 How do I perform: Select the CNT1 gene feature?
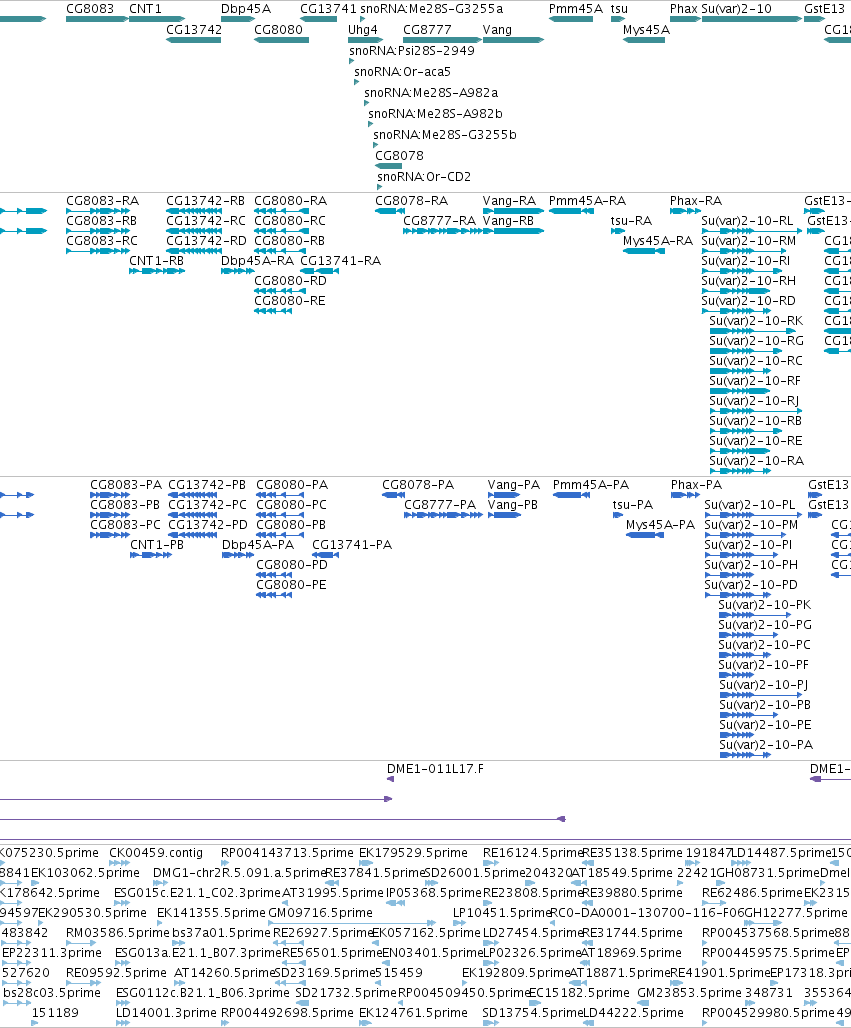157,19
